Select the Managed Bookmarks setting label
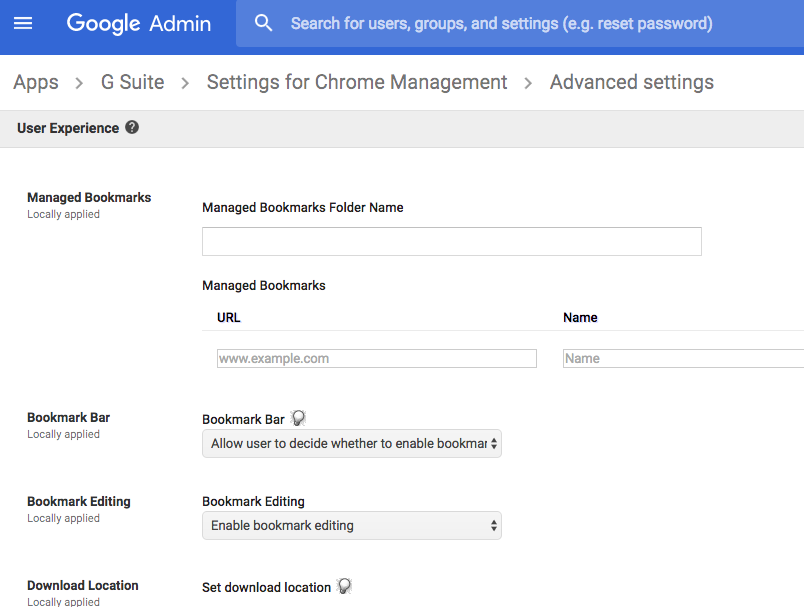The image size is (804, 607). coord(89,197)
